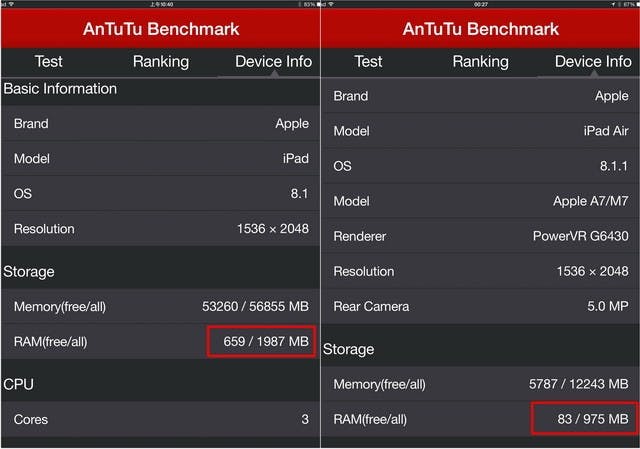Select the Cores row showing 3
The height and width of the screenshot is (449, 640).
click(160, 419)
